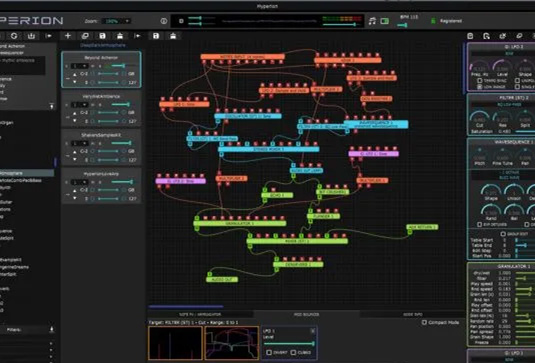Click the plus icon to add a layer
This screenshot has height=363, width=535.
pos(68,36)
